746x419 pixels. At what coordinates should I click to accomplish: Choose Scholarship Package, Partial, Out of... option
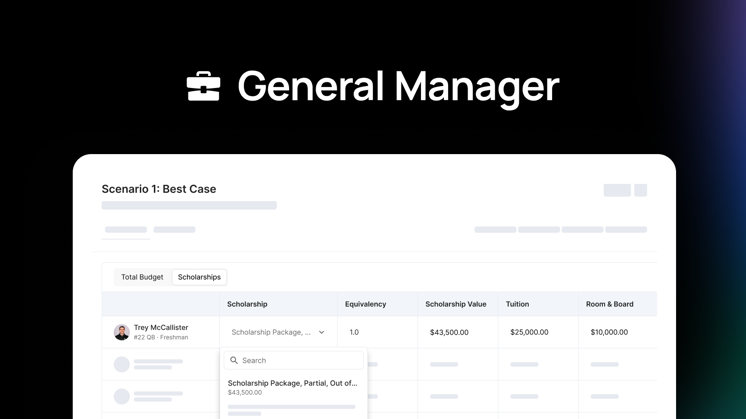(x=293, y=388)
